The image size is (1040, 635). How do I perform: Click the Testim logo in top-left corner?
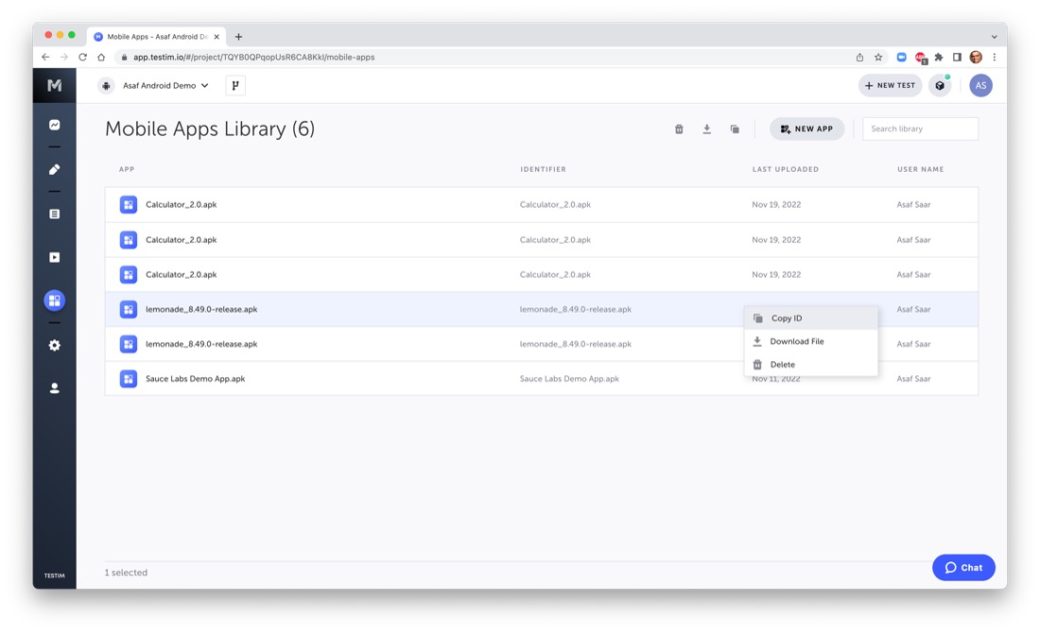[54, 86]
